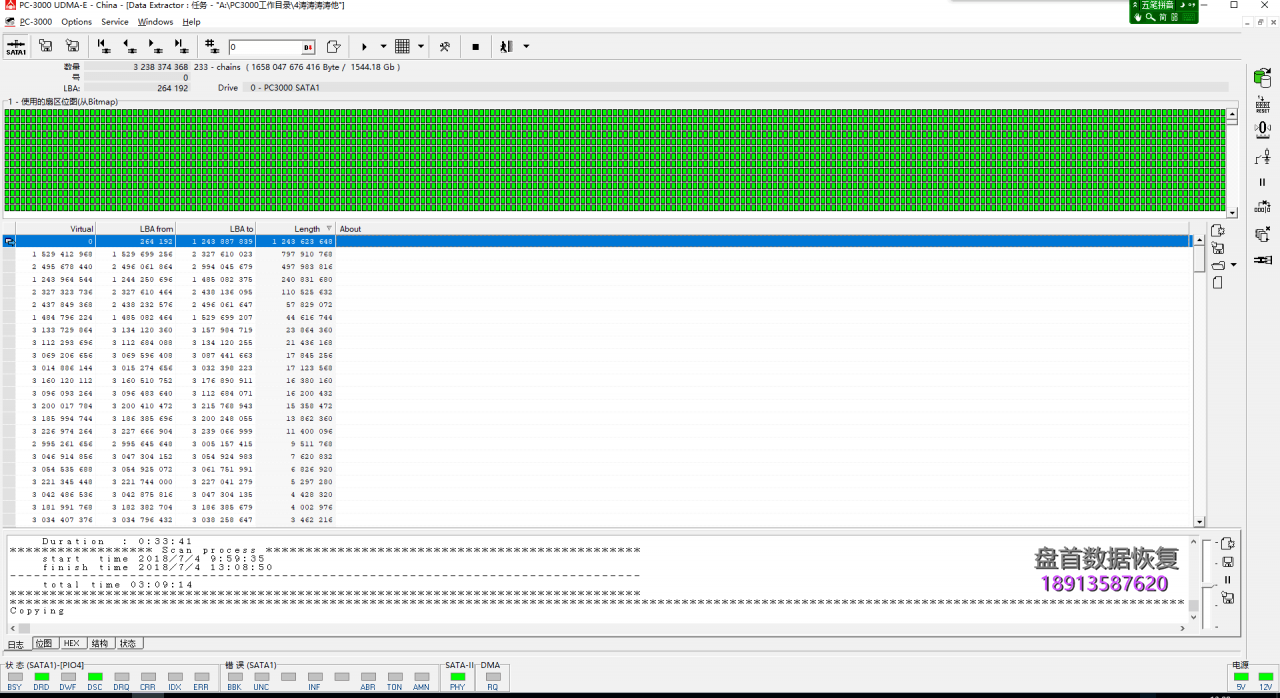Click the RESET icon in right sidebar
Image resolution: width=1280 pixels, height=698 pixels.
[1262, 104]
